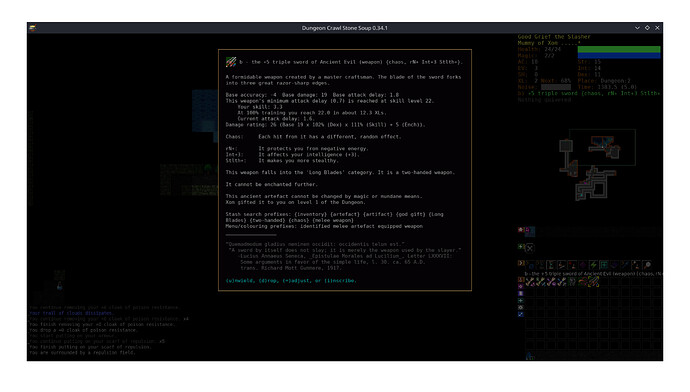Select the highlighted triple sword inventory tile

[594, 282]
